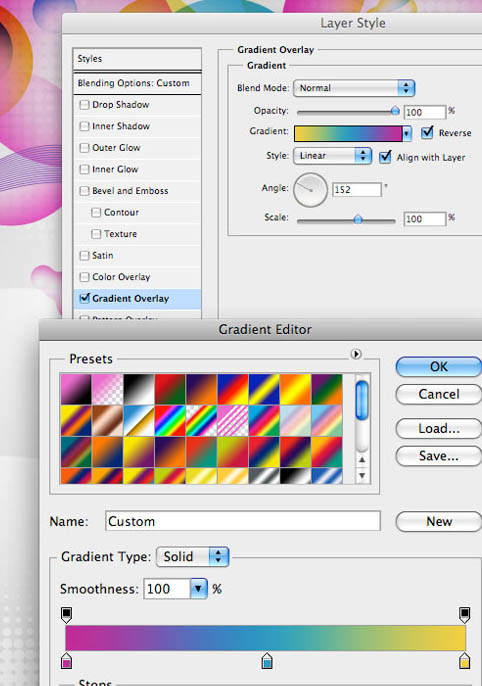482x686 pixels.
Task: Adjust the Scale slider handle
Action: pos(358,219)
